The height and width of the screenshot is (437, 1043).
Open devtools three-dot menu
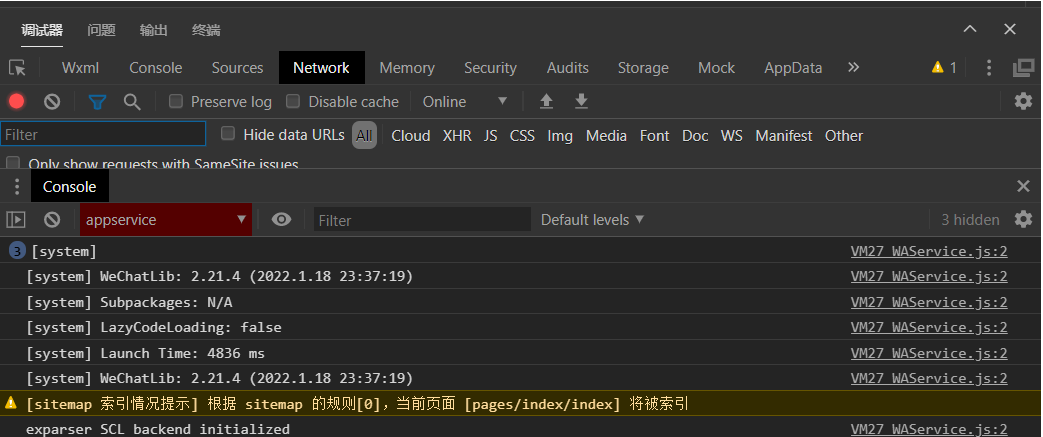pos(988,67)
